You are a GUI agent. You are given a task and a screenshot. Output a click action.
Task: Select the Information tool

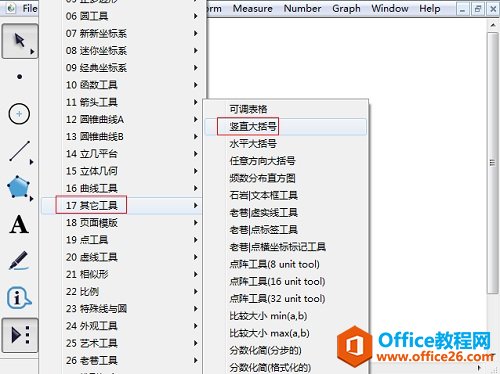(x=19, y=297)
